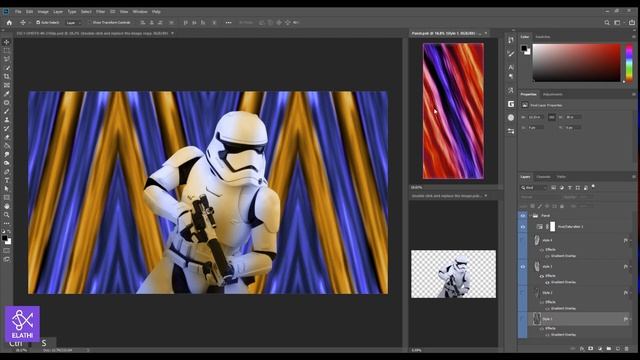Open the File menu
The image size is (640, 360).
18,12
